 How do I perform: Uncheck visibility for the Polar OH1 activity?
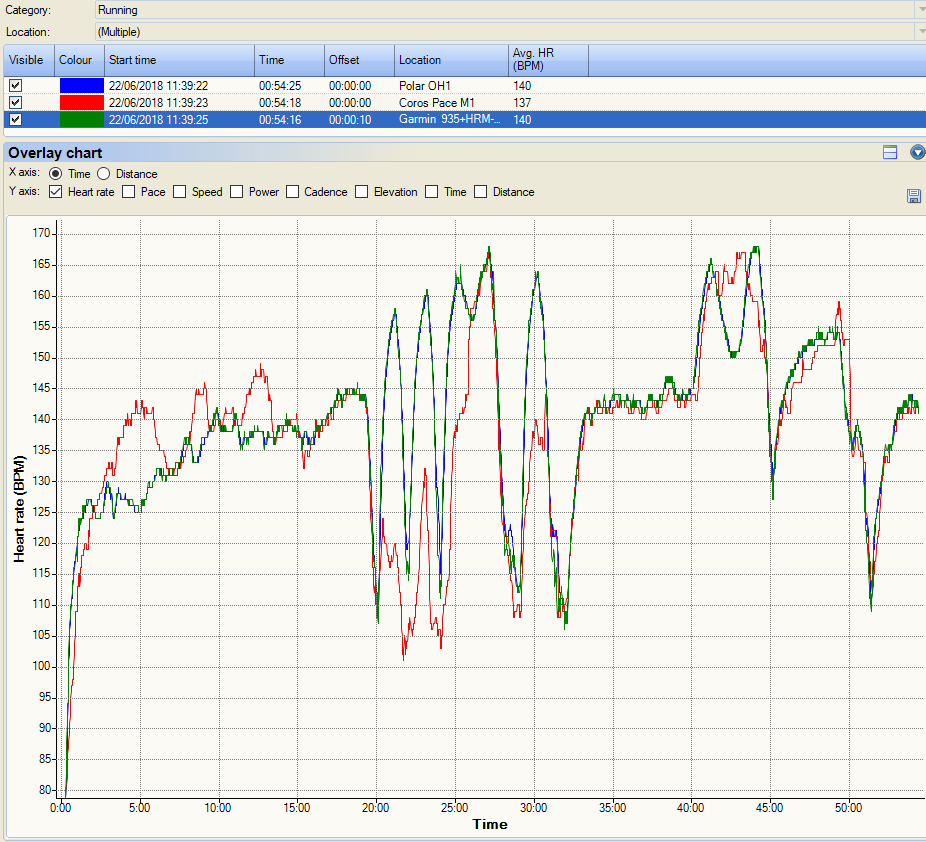tap(15, 86)
